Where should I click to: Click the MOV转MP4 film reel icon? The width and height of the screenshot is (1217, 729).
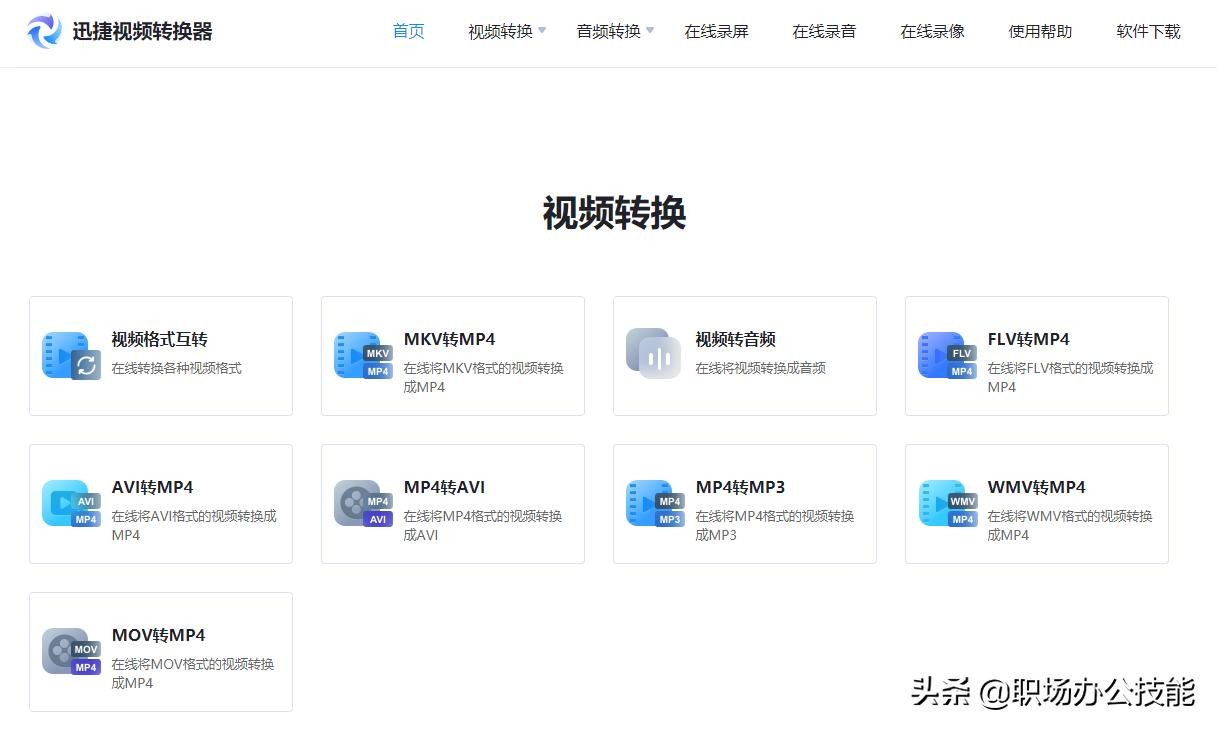click(x=71, y=652)
